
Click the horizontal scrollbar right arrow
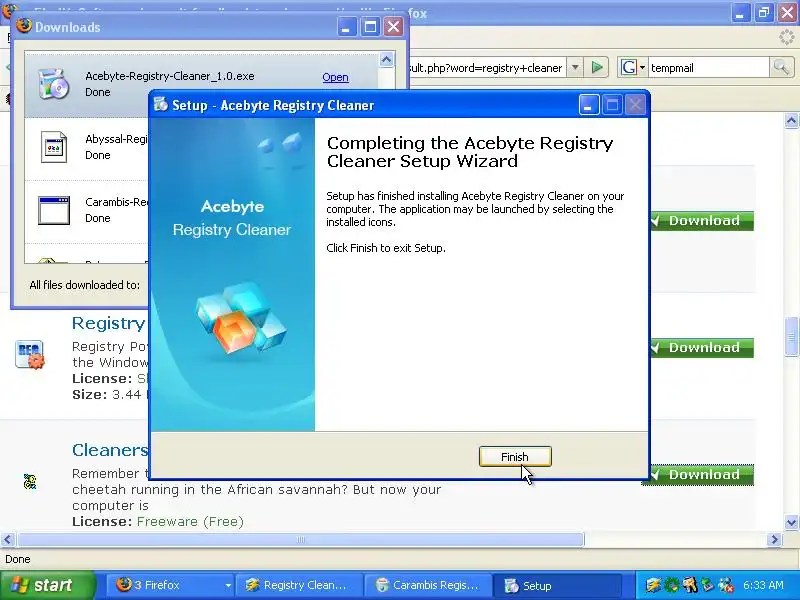click(x=774, y=539)
